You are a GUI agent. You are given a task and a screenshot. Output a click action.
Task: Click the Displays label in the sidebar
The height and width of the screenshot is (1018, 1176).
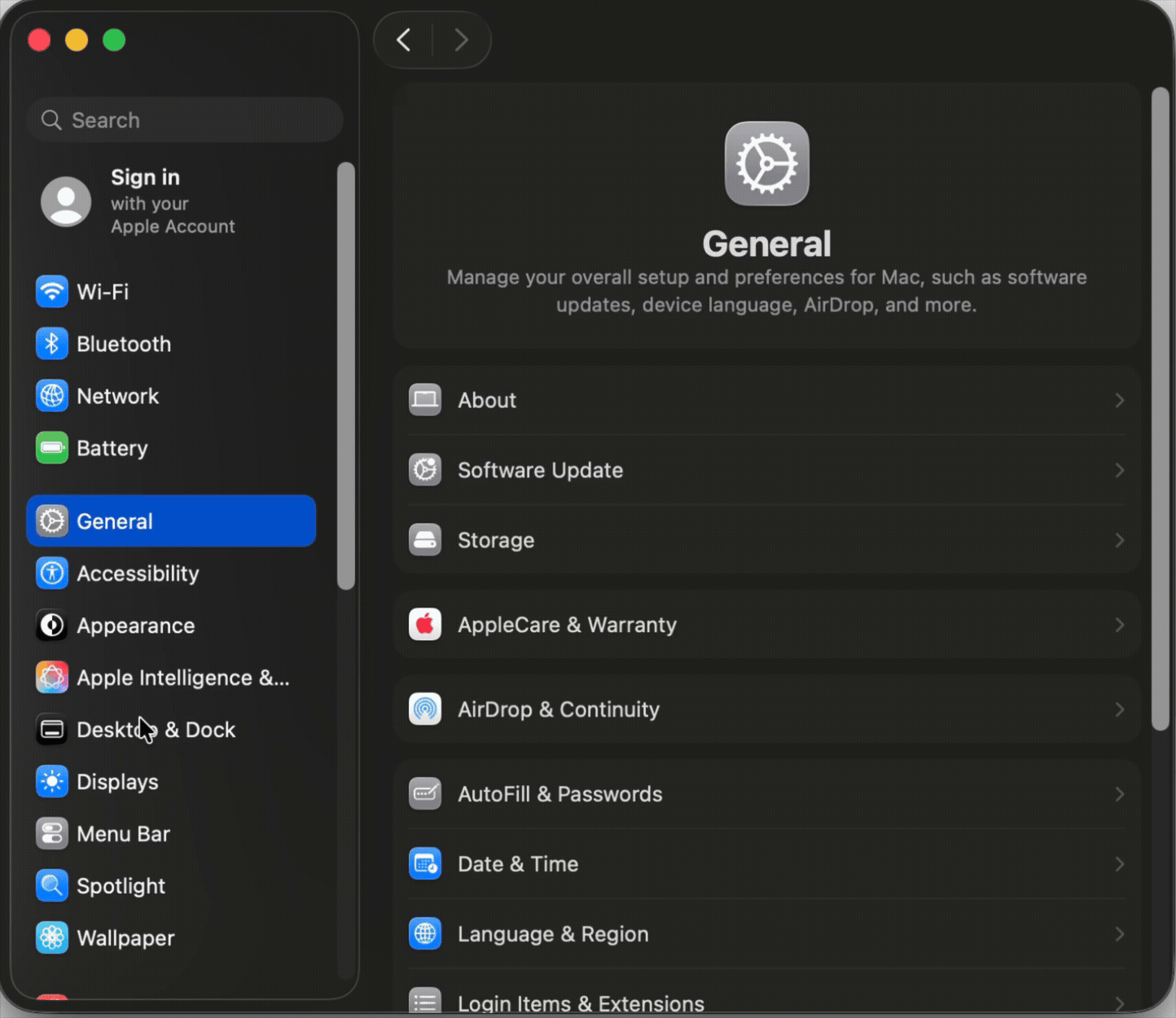(x=117, y=783)
